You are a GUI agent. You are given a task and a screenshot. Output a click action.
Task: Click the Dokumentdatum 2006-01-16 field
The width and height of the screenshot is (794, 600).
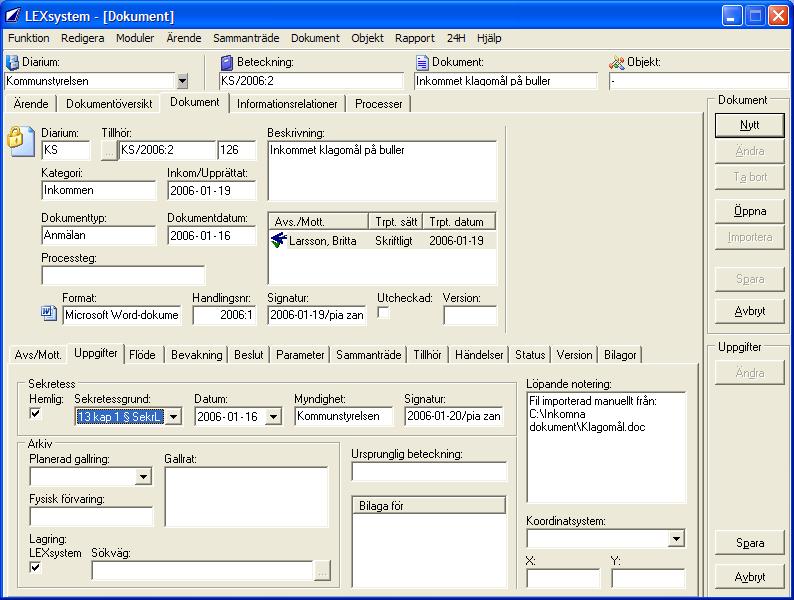pyautogui.click(x=212, y=236)
